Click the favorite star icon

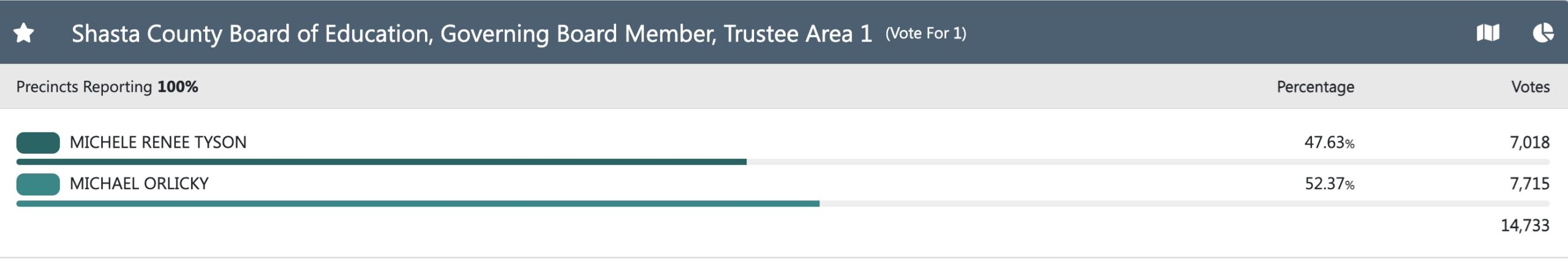24,33
